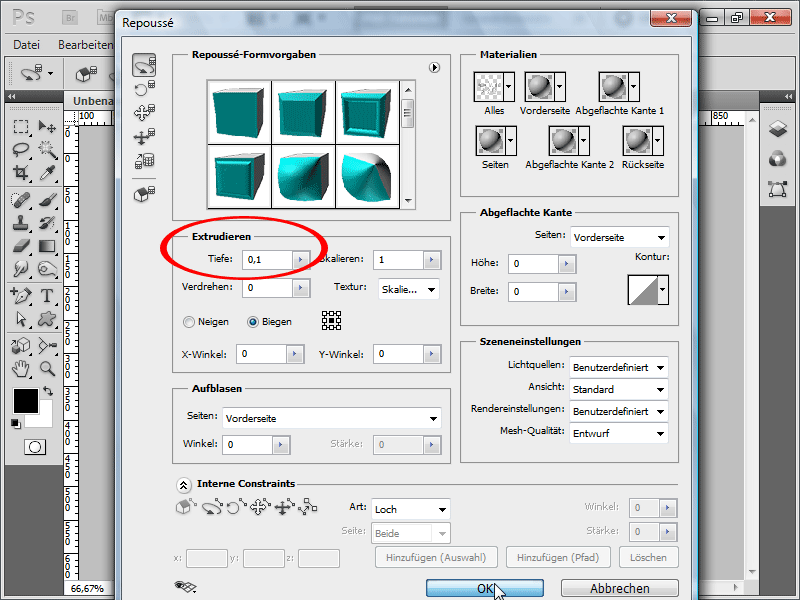The height and width of the screenshot is (600, 800).
Task: Select the 3D Object Rotate tool in toolbox
Action: (20, 345)
